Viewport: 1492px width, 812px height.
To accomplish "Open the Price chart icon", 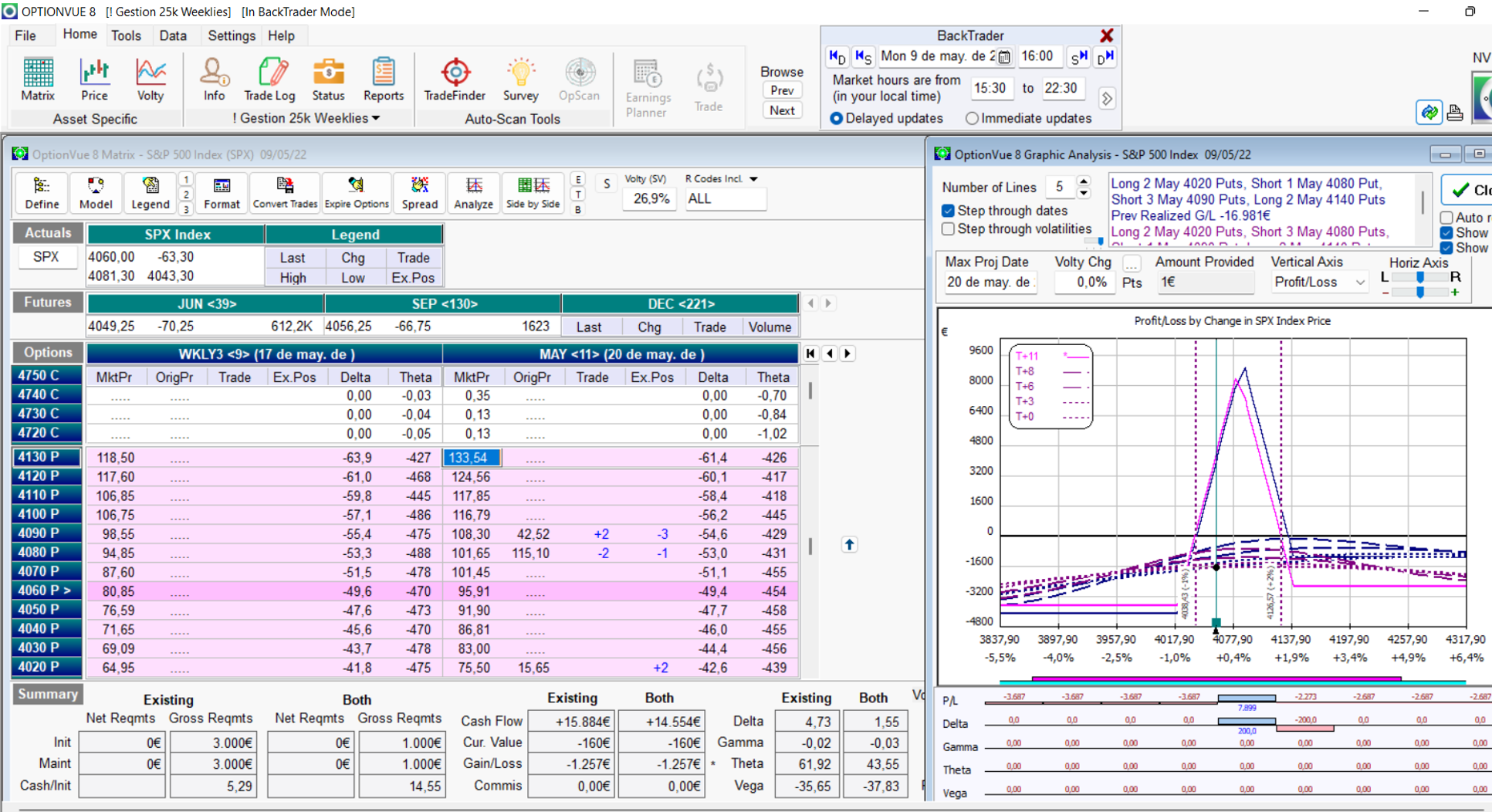I will (x=94, y=80).
